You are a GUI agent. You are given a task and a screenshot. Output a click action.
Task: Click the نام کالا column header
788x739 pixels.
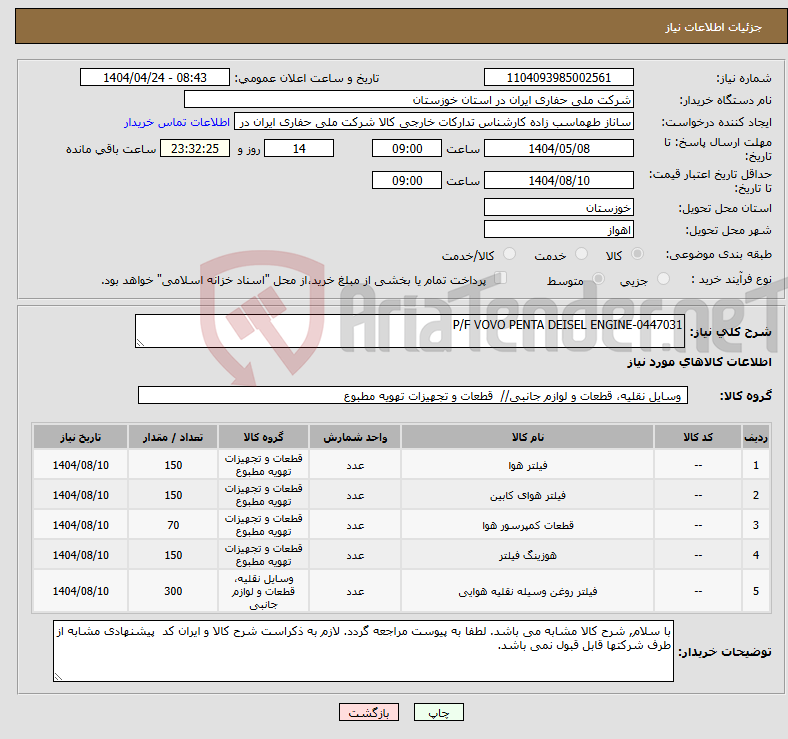click(527, 437)
